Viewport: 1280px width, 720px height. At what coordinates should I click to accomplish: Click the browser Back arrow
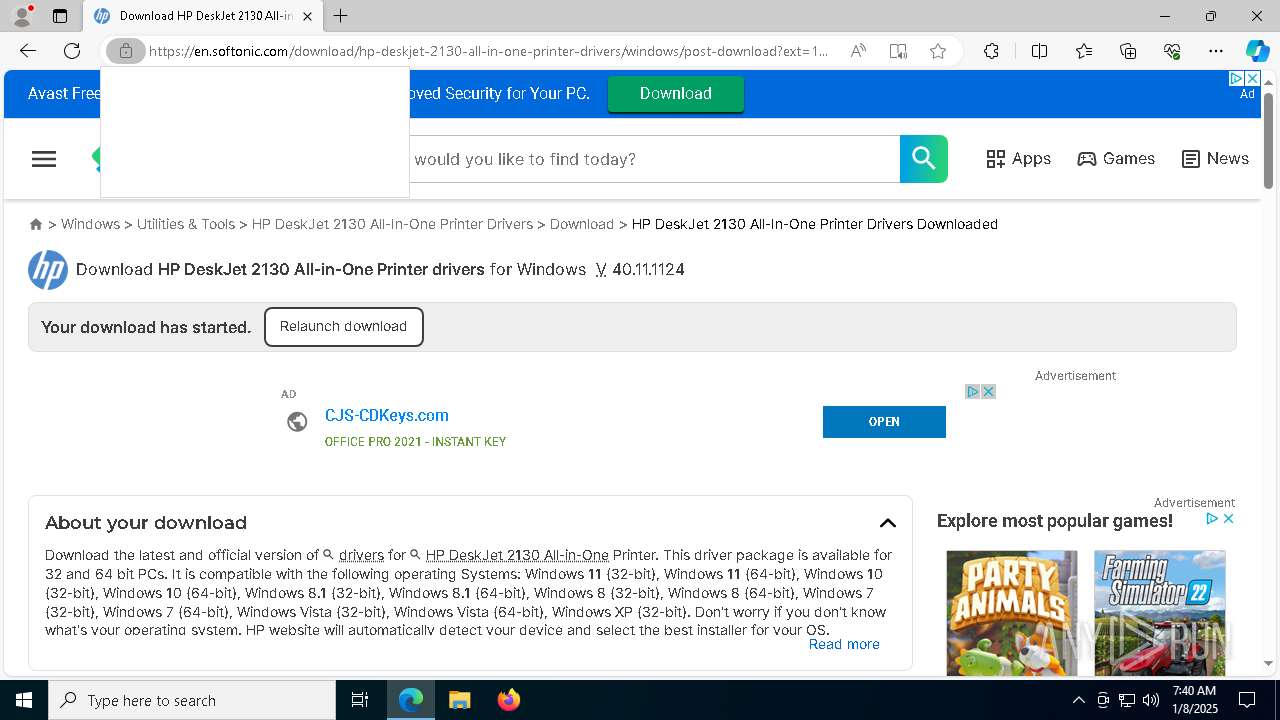(x=28, y=51)
